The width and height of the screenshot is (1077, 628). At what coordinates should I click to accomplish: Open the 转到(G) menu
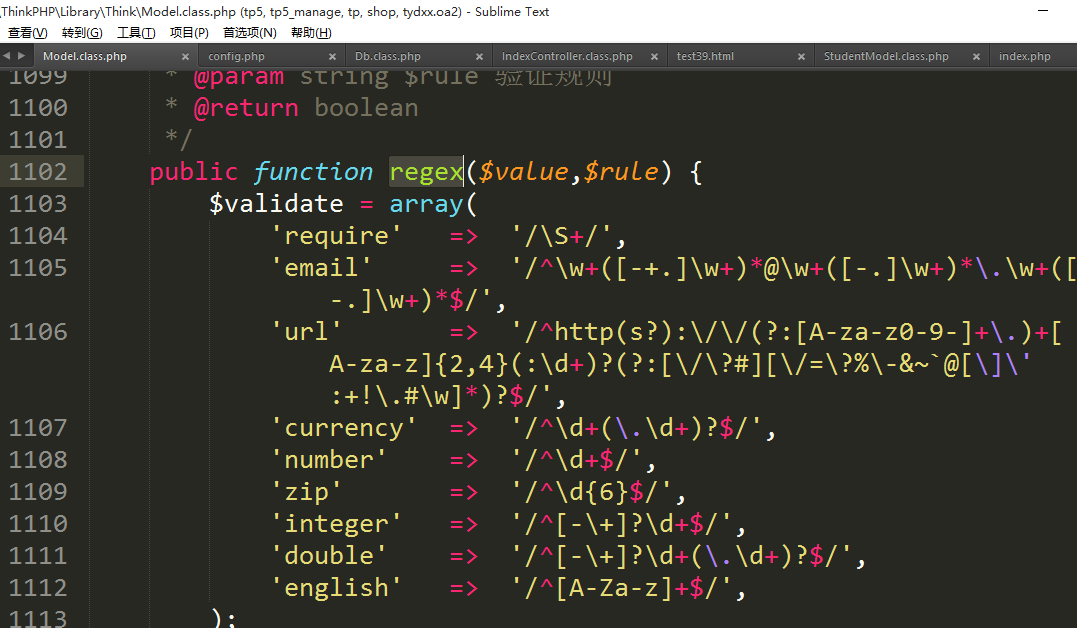click(x=82, y=33)
